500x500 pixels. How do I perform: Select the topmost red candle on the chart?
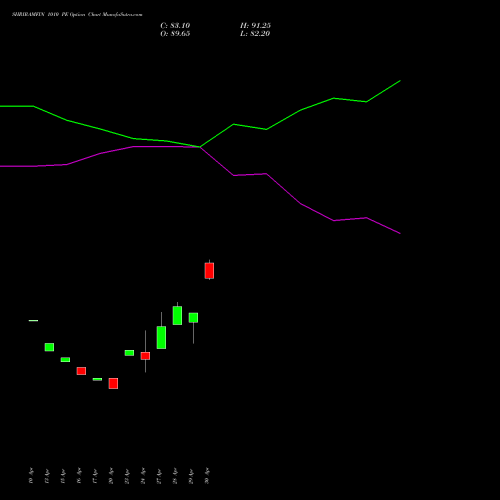pos(209,270)
